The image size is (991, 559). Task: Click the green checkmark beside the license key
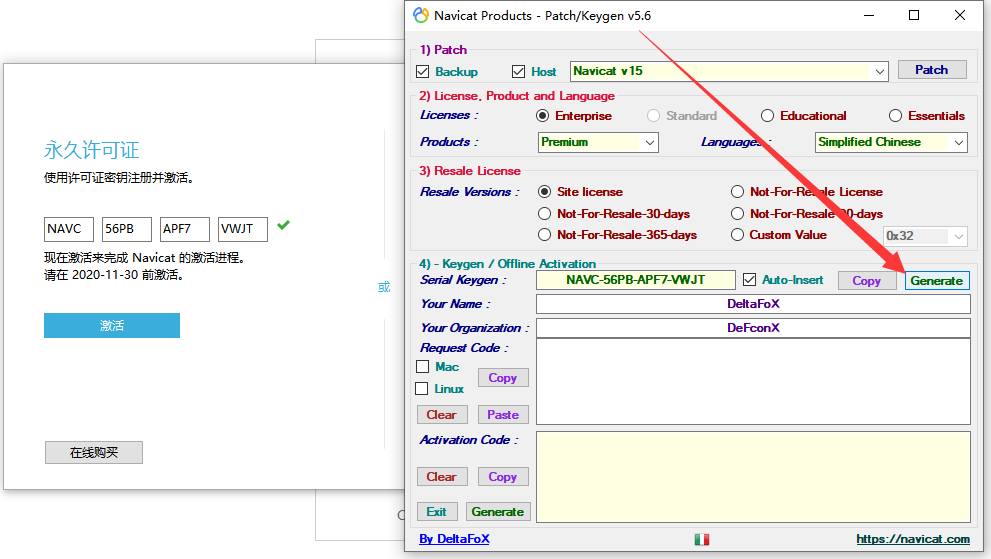[x=284, y=226]
